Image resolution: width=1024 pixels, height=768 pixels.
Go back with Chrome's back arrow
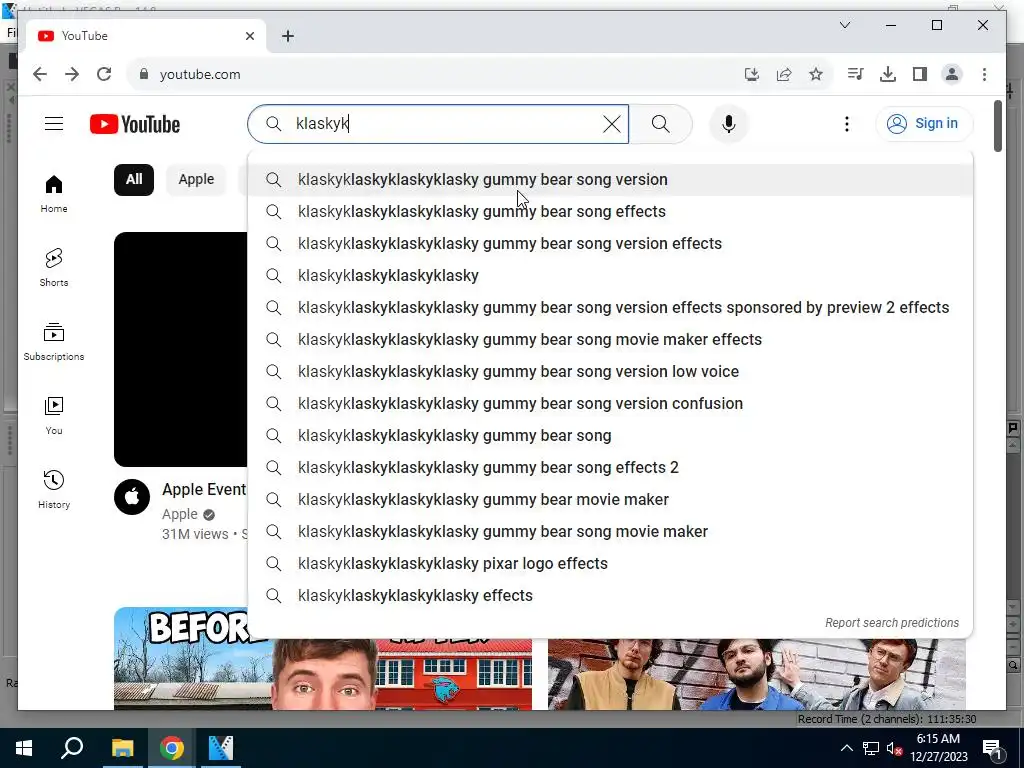tap(40, 74)
